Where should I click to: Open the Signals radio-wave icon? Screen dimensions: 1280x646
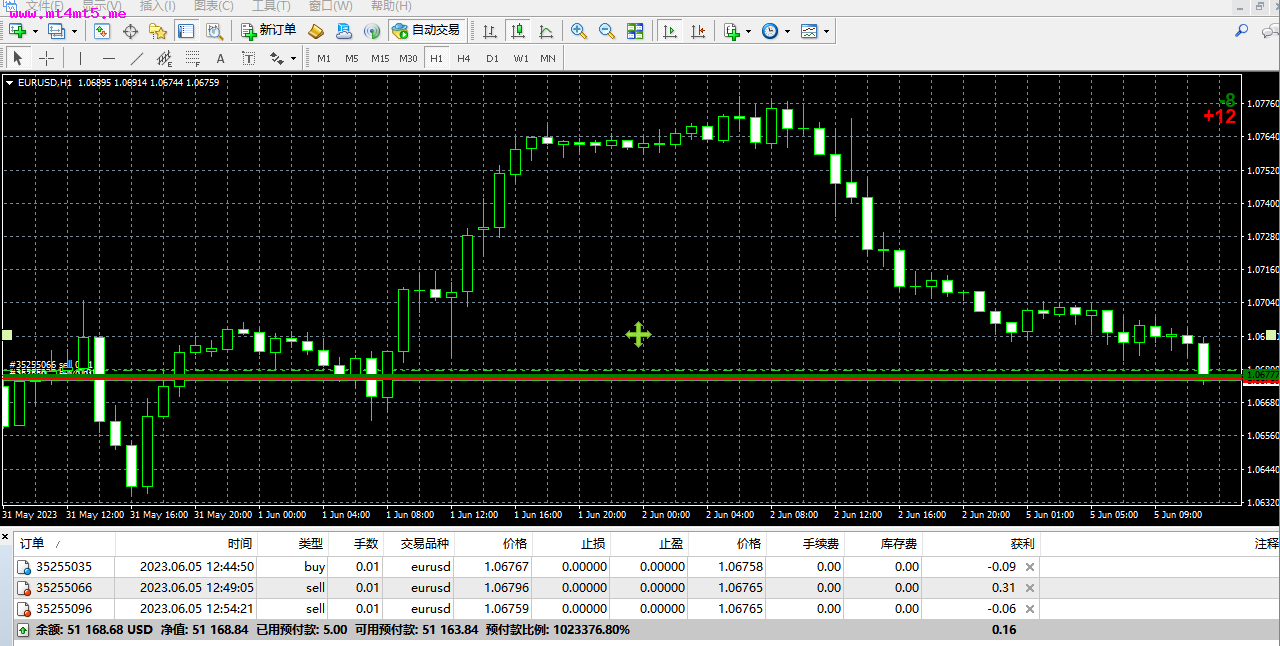pyautogui.click(x=372, y=31)
